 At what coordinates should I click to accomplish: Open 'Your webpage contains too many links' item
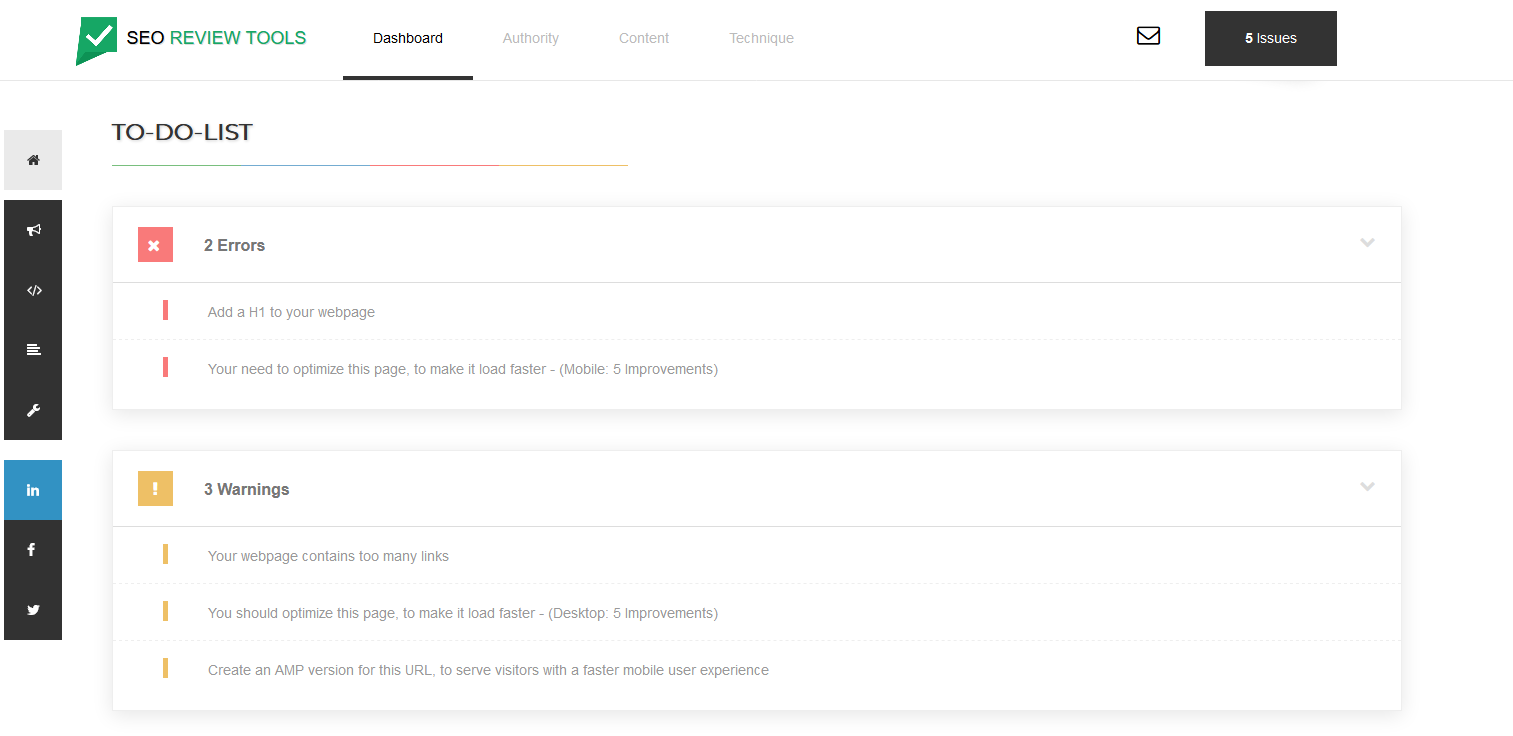(328, 556)
